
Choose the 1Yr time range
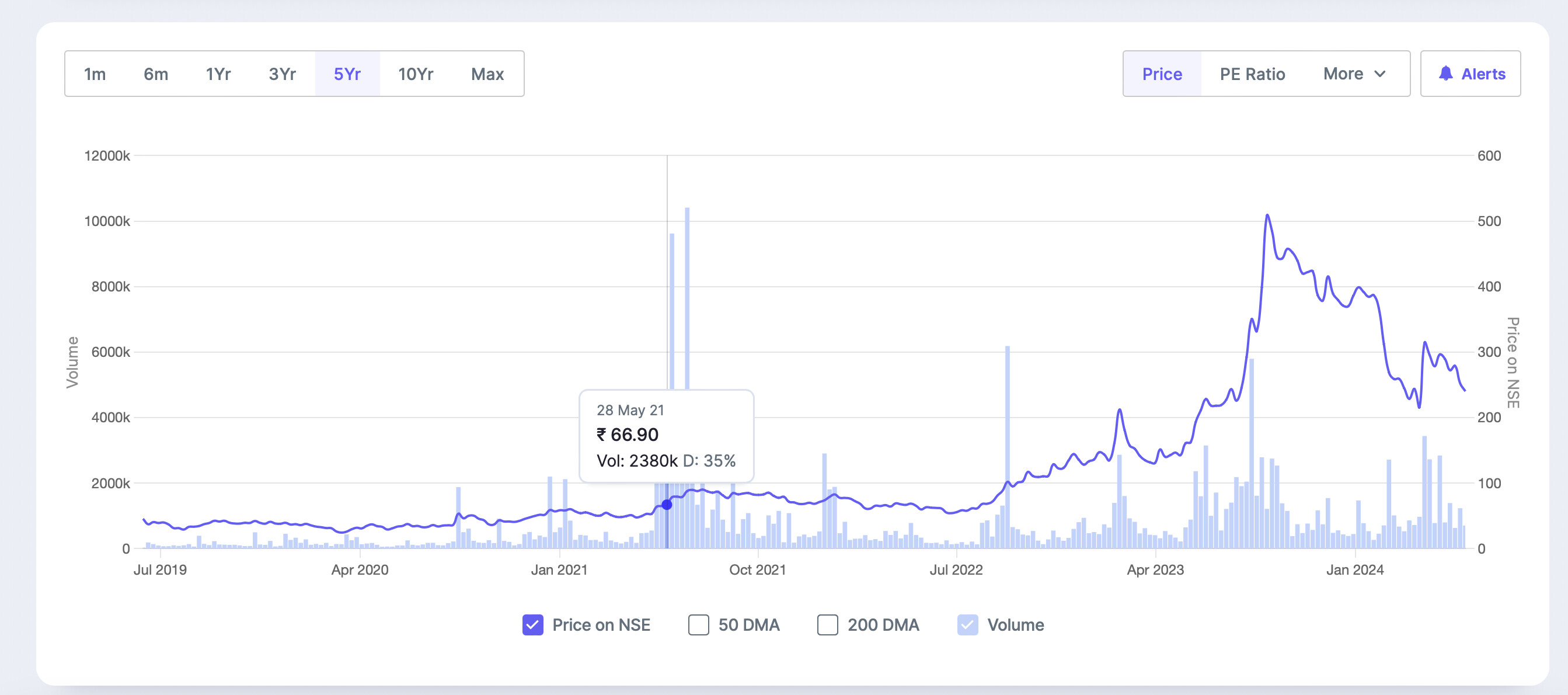[218, 74]
